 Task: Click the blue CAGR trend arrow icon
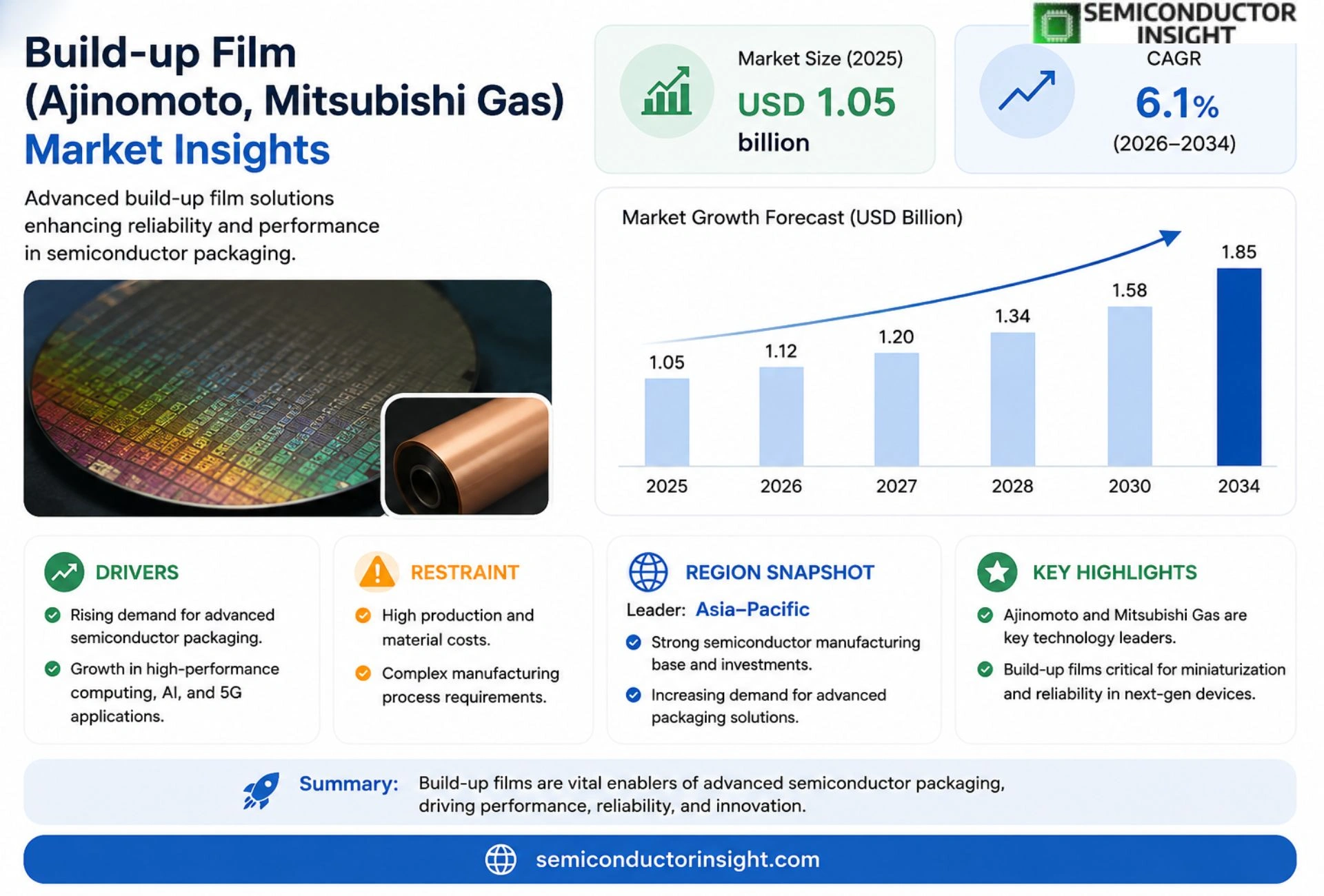(1027, 91)
